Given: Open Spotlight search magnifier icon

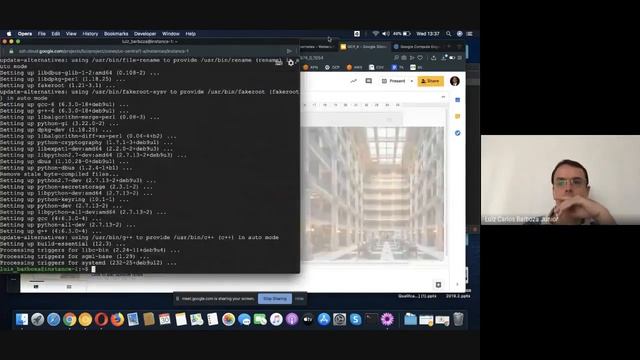Looking at the screenshot, I should point(449,34).
